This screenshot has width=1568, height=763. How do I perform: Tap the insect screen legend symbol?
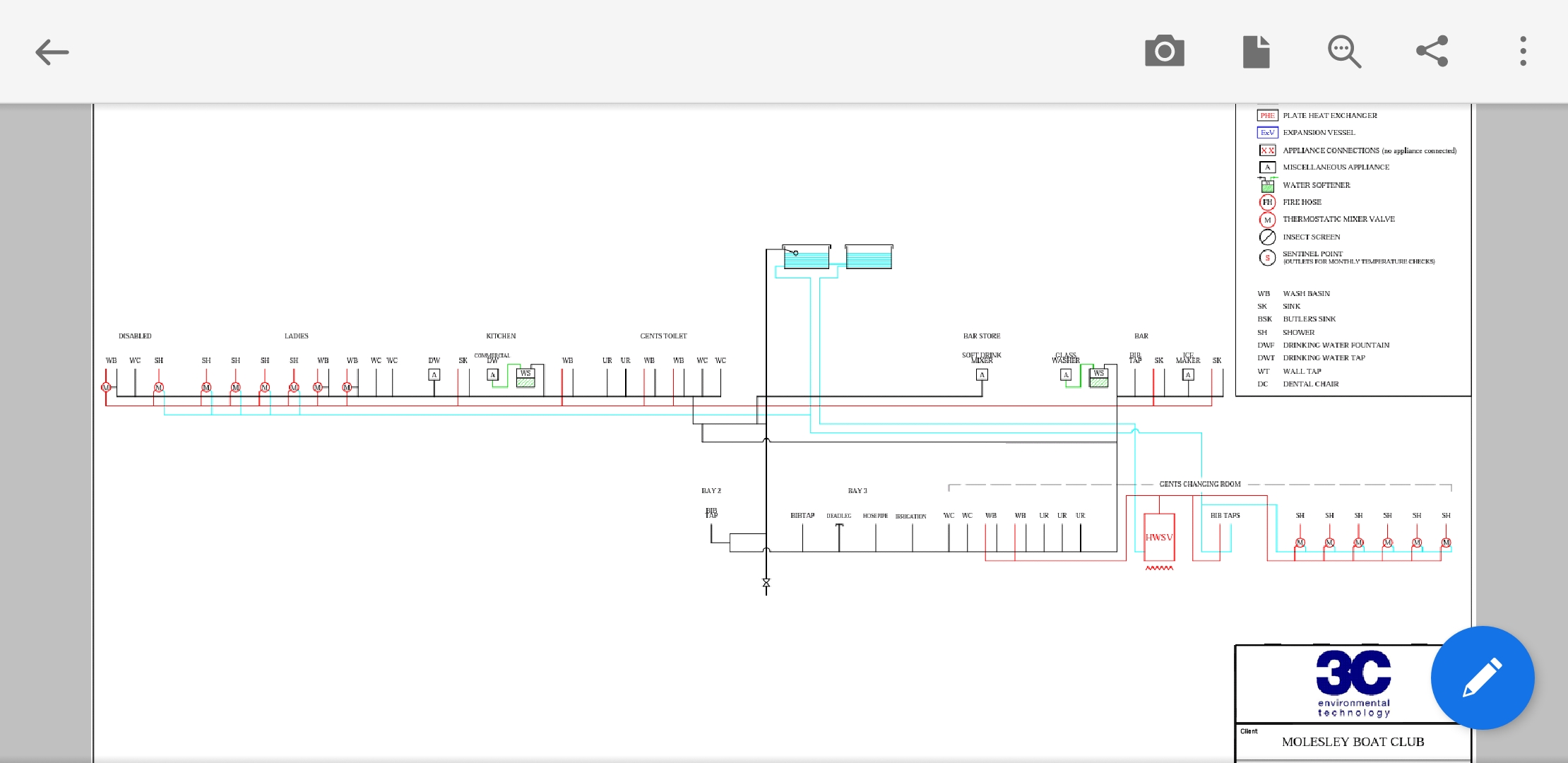pyautogui.click(x=1268, y=237)
